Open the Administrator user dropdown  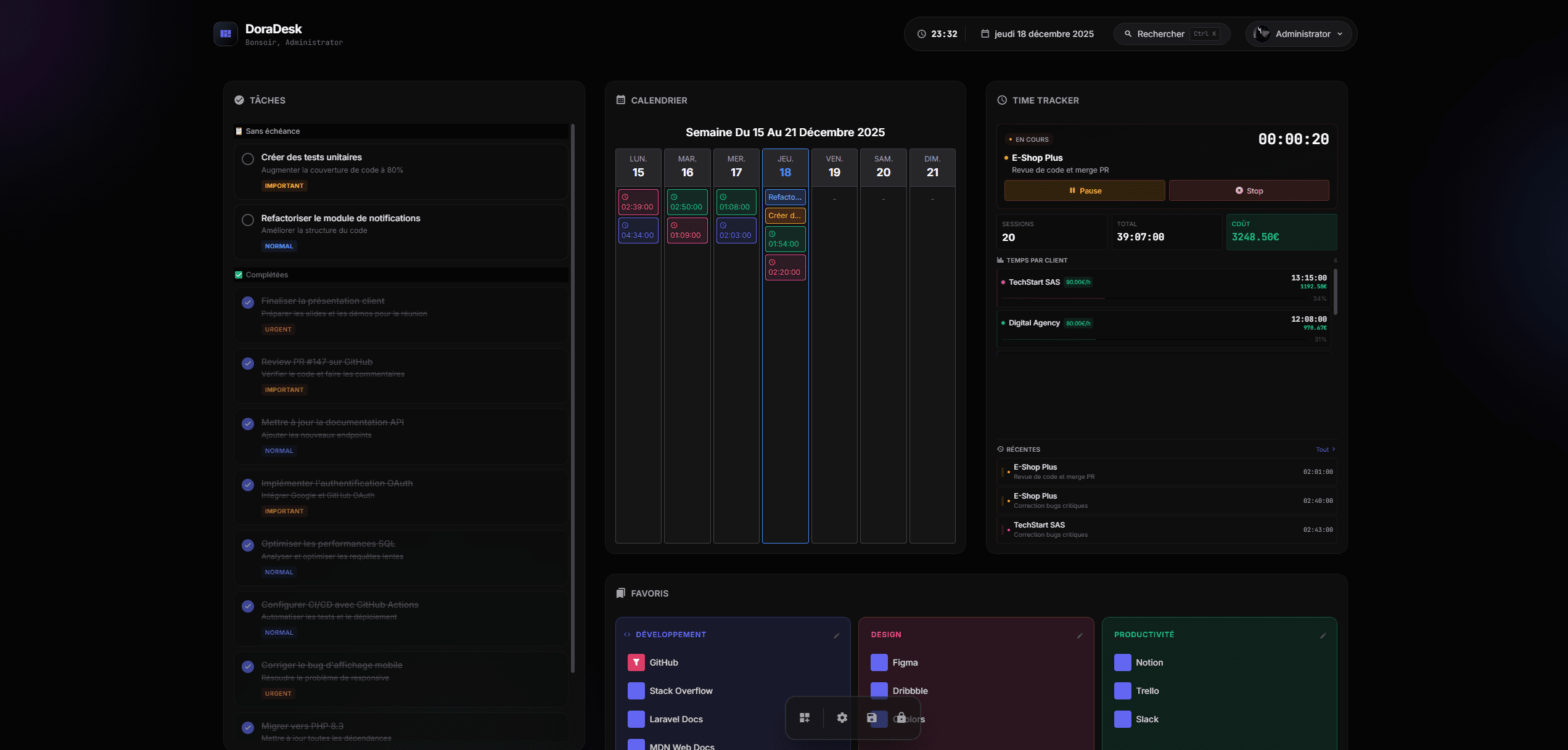tap(1299, 34)
